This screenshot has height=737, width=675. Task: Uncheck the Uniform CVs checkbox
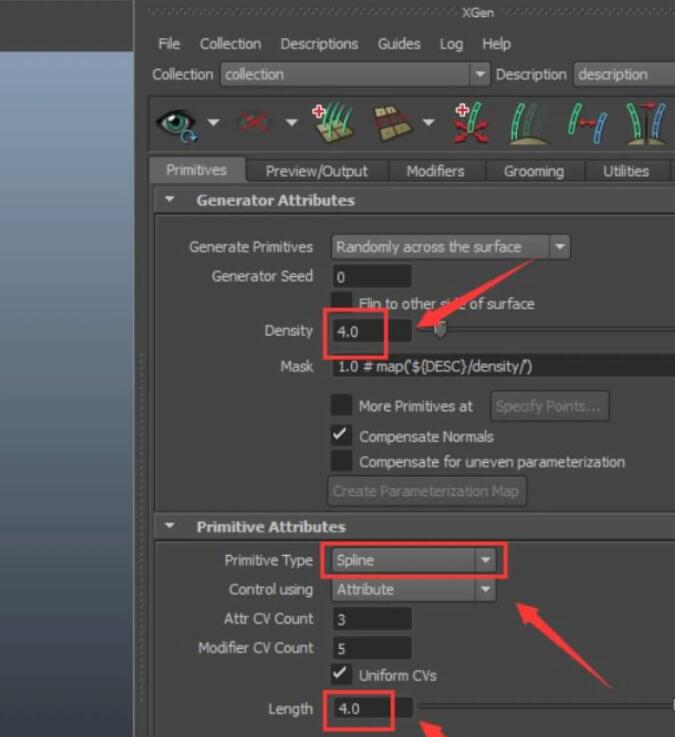[x=342, y=675]
